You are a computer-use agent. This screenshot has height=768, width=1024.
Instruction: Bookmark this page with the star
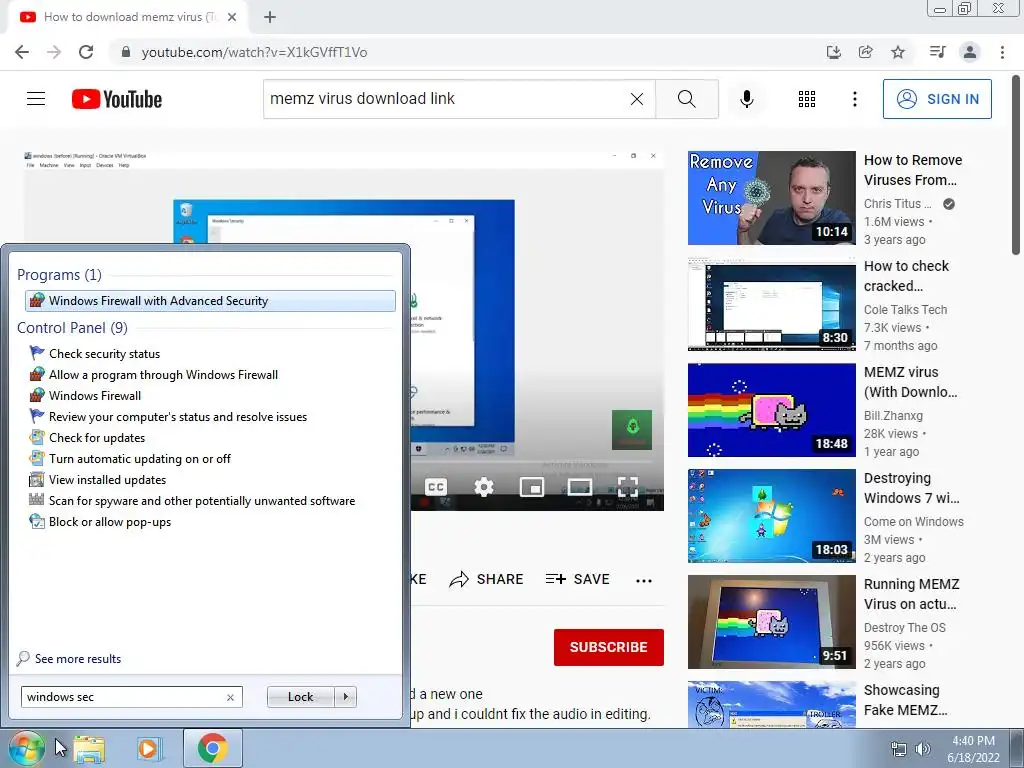click(898, 52)
